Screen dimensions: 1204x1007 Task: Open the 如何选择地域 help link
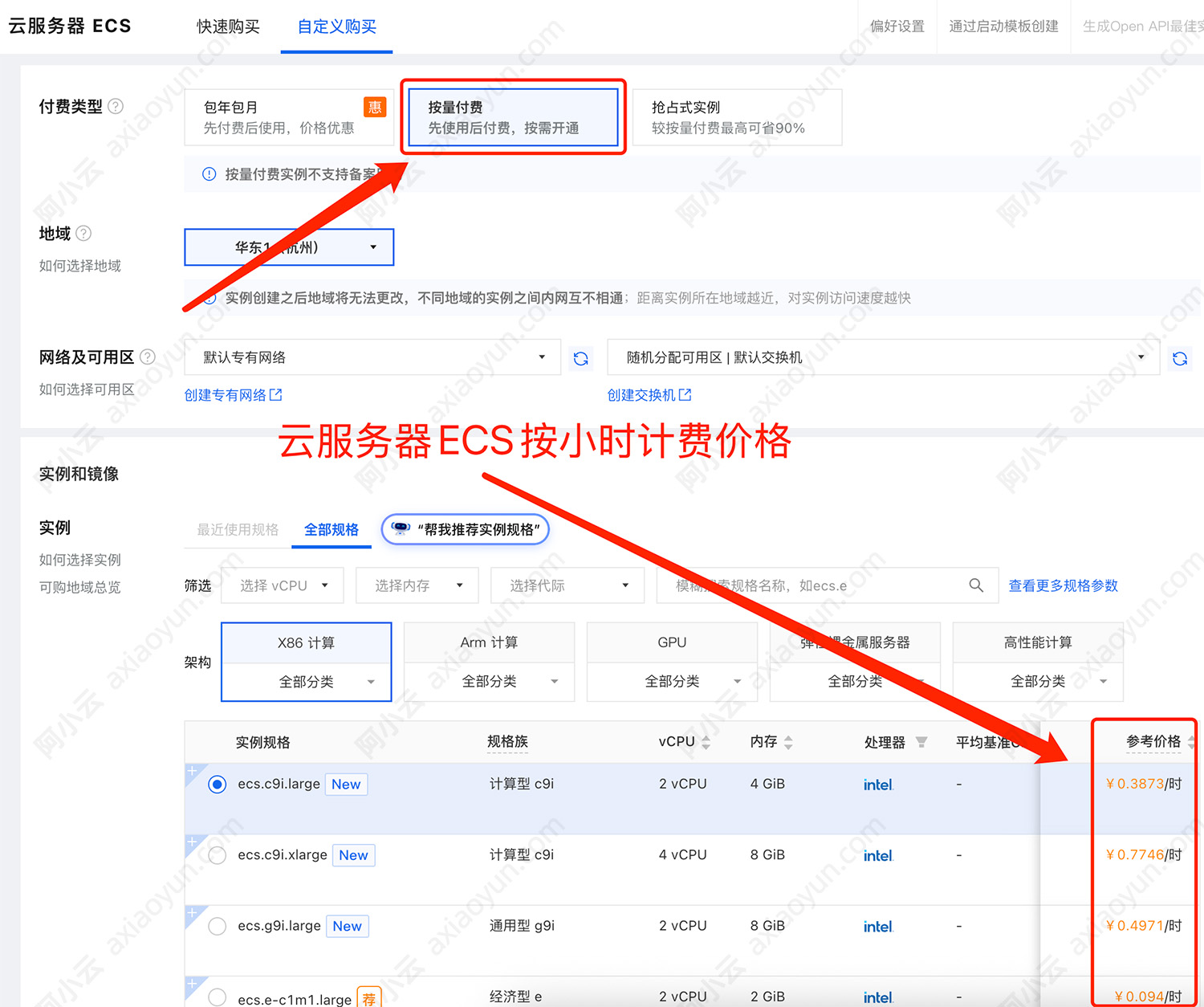click(x=80, y=266)
